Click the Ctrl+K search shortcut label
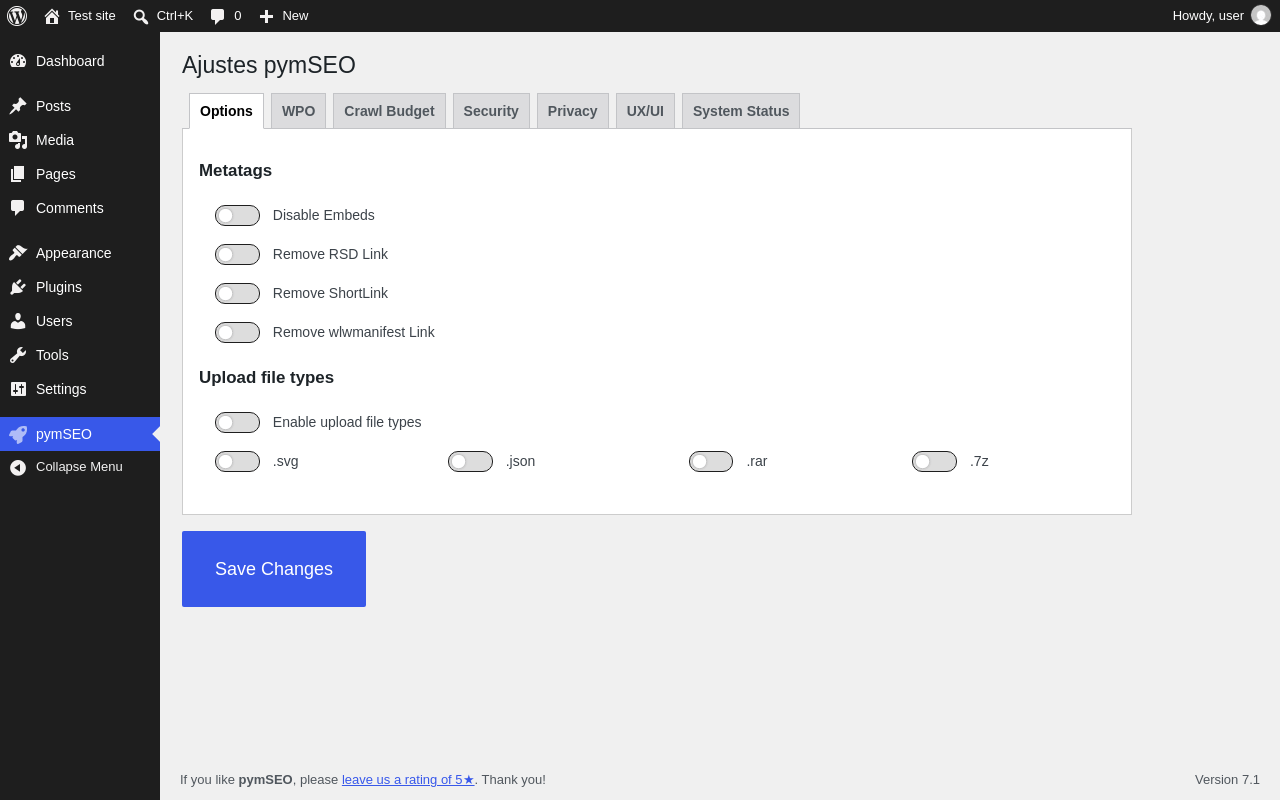The height and width of the screenshot is (800, 1280). click(175, 16)
